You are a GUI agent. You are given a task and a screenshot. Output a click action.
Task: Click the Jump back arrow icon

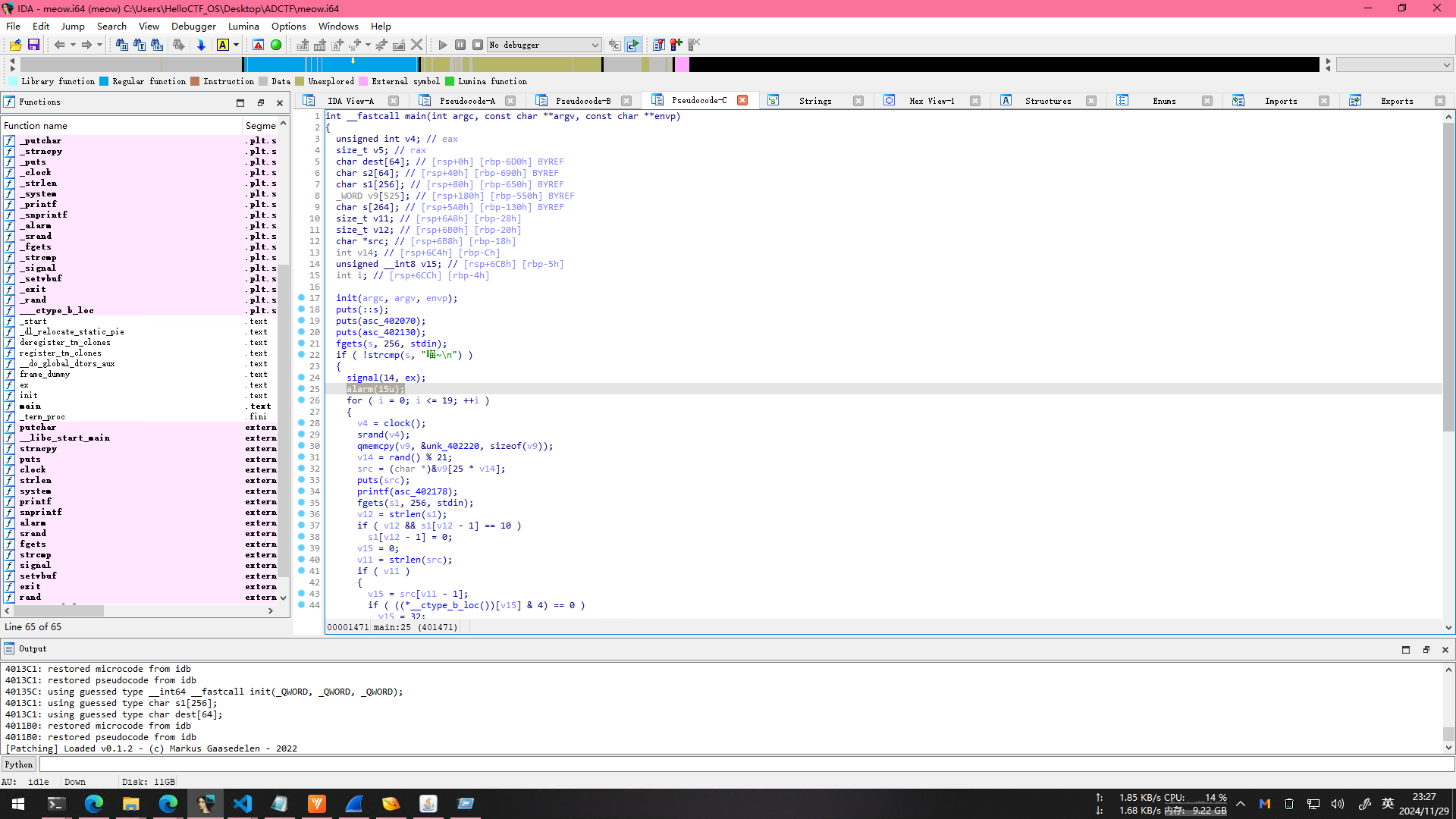point(59,45)
